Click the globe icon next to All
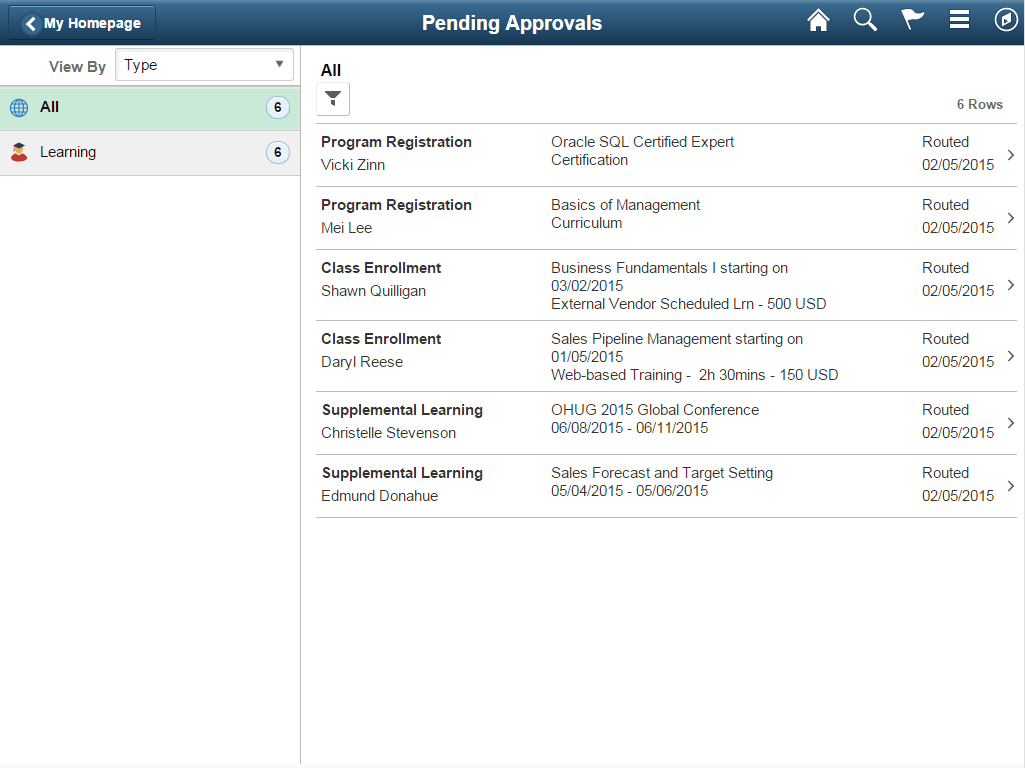 [x=19, y=106]
